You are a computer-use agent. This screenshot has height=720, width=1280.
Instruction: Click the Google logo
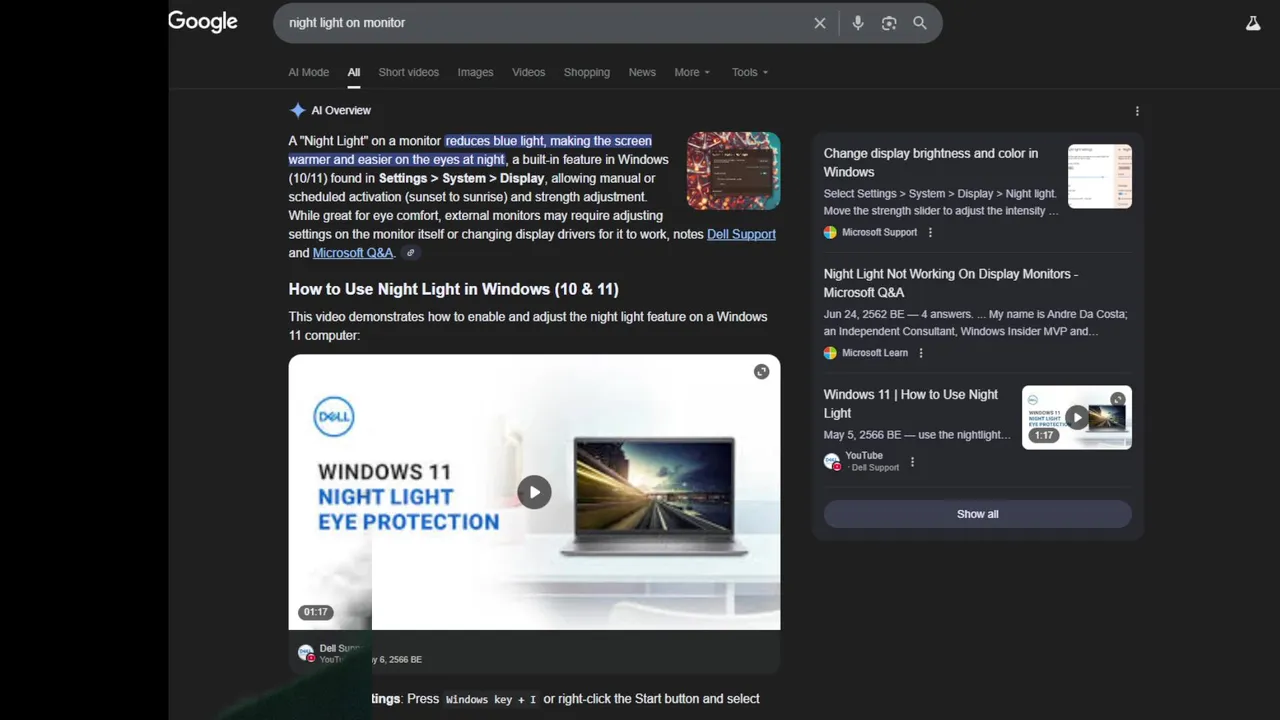(203, 22)
